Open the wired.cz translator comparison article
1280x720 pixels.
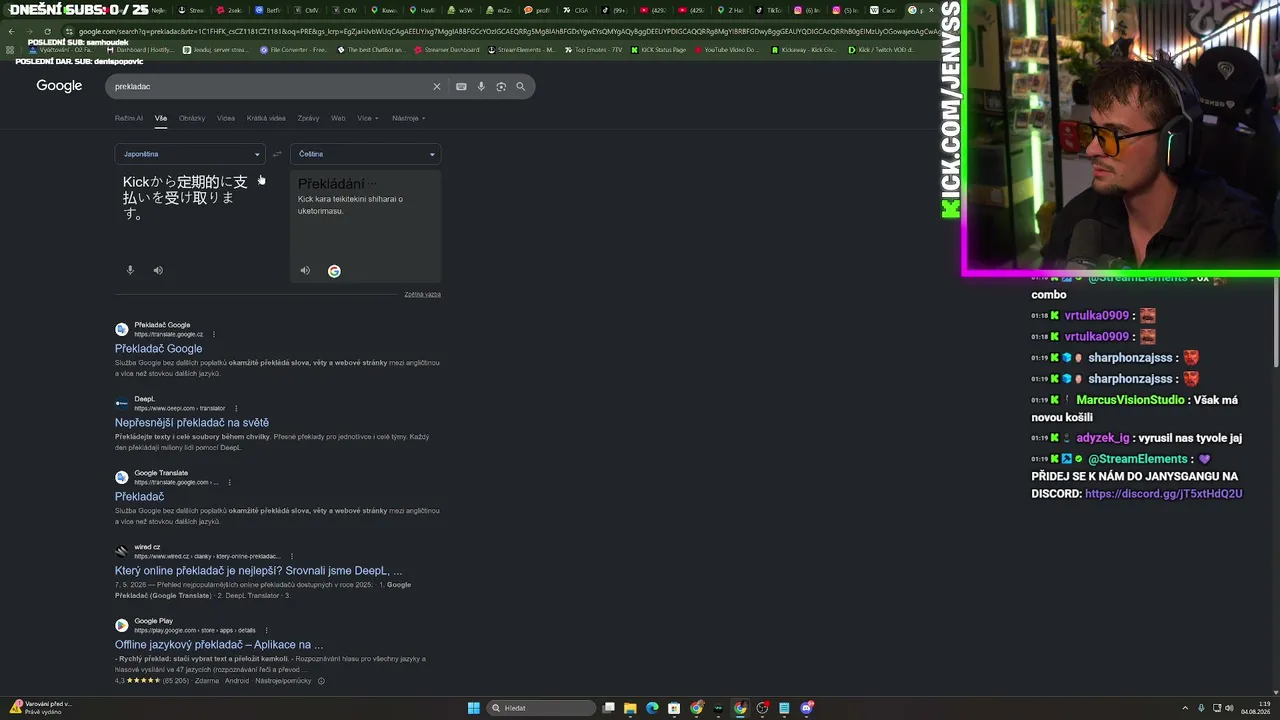coord(258,571)
